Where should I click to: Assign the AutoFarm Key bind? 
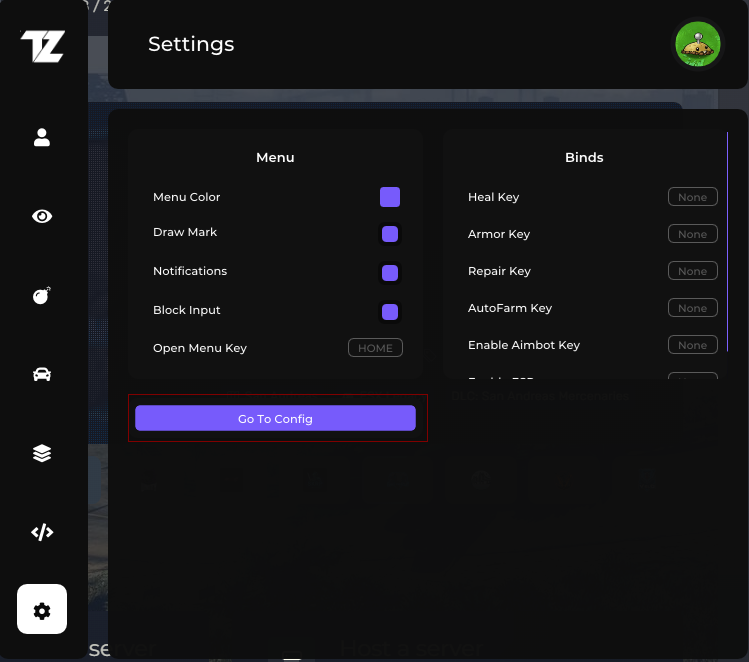coord(692,308)
